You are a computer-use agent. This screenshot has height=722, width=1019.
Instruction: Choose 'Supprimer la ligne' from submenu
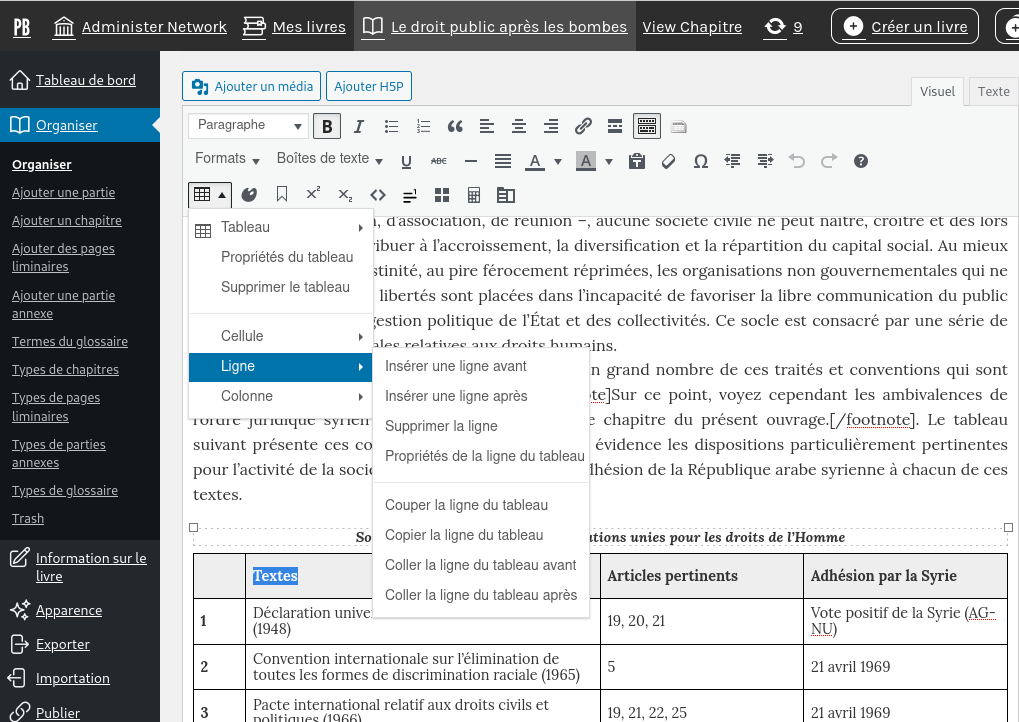click(441, 426)
